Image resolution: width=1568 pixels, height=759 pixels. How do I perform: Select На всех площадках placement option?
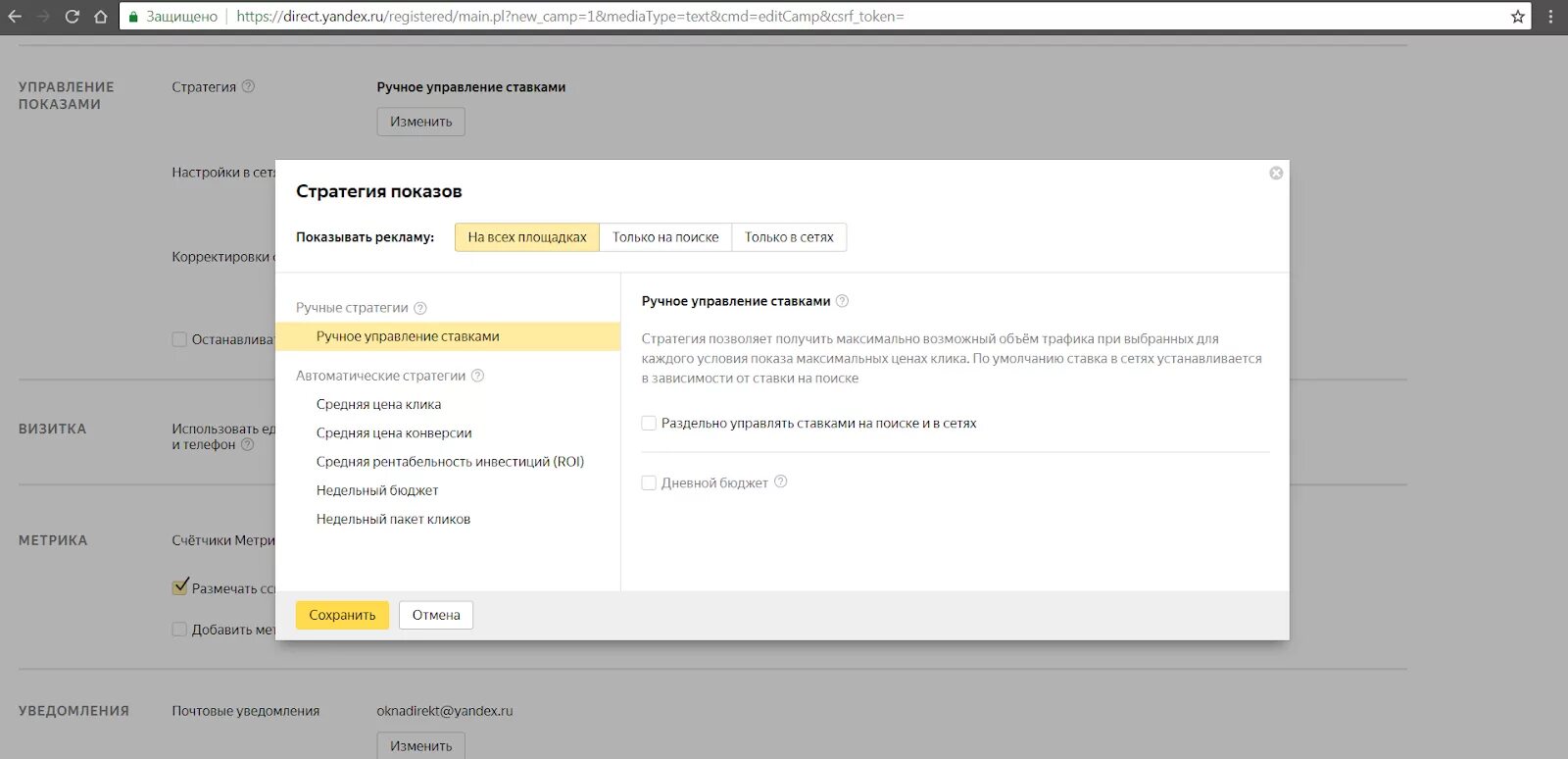coord(527,237)
